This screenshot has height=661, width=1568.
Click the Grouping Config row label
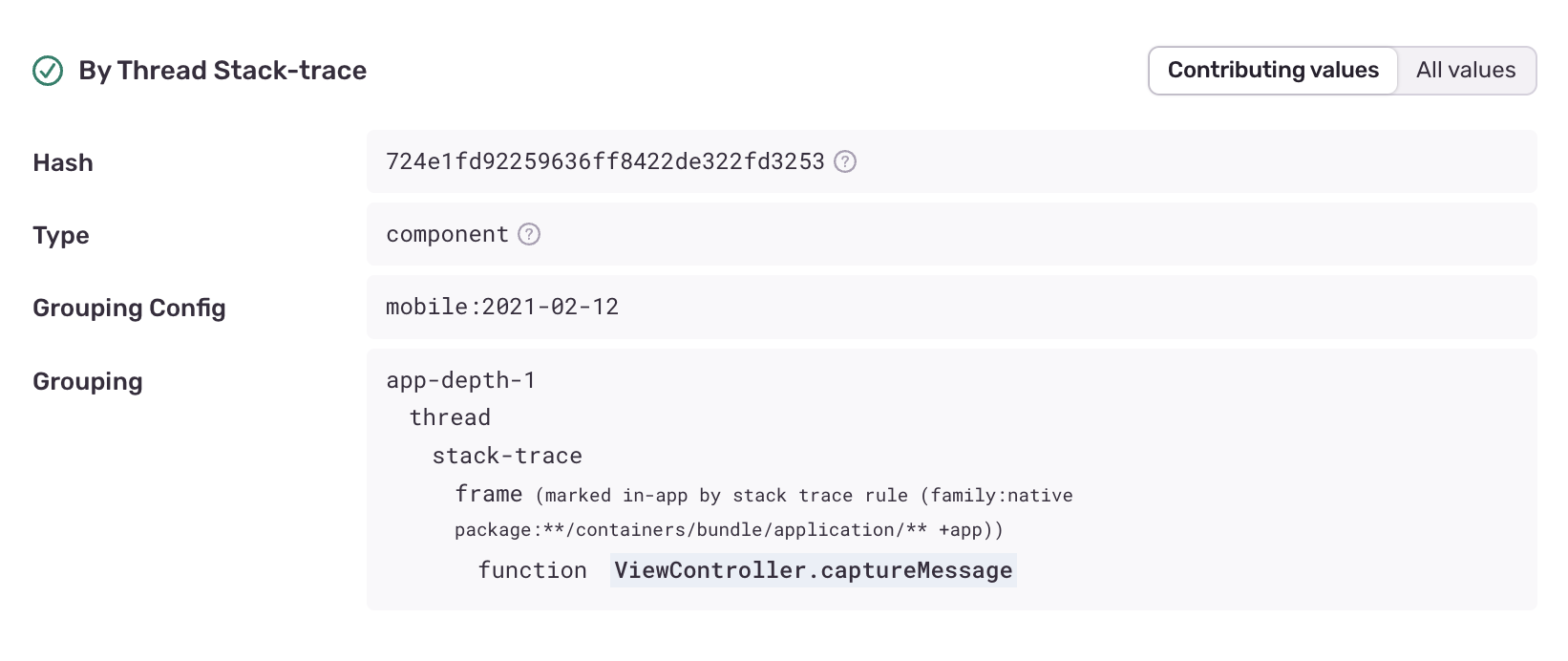[x=129, y=308]
